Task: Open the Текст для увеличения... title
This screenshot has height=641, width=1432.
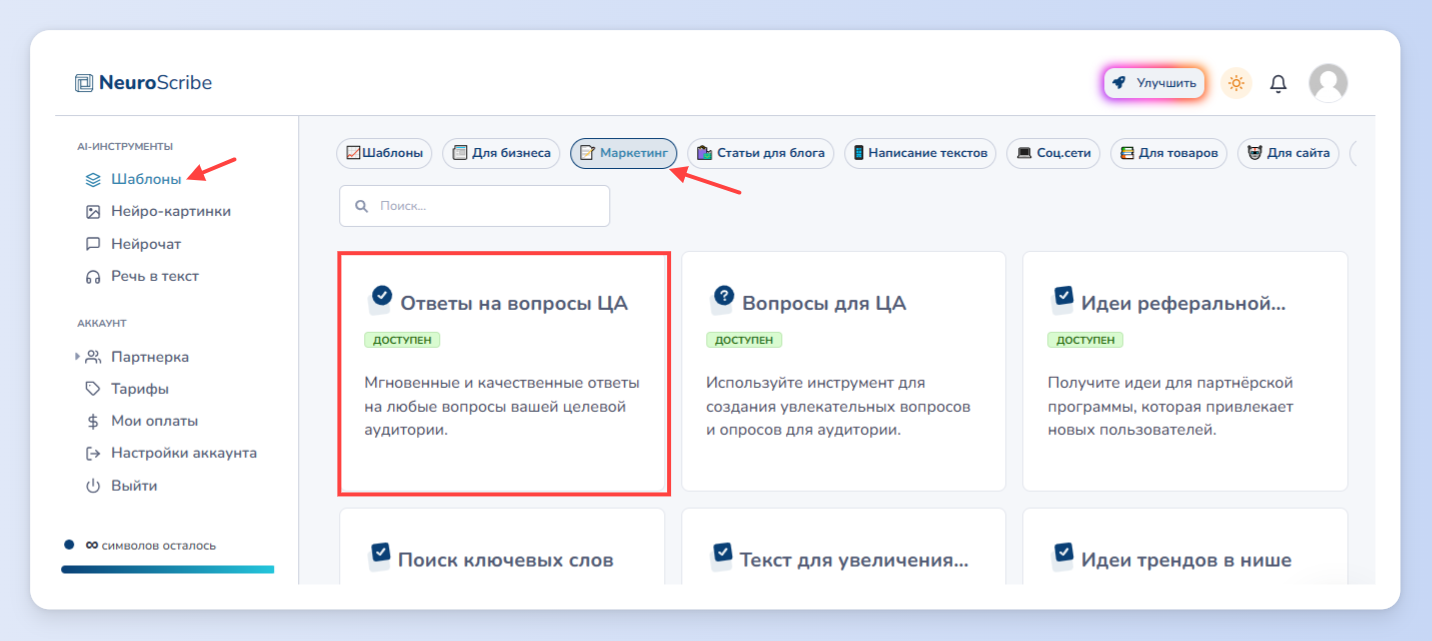Action: click(x=854, y=560)
